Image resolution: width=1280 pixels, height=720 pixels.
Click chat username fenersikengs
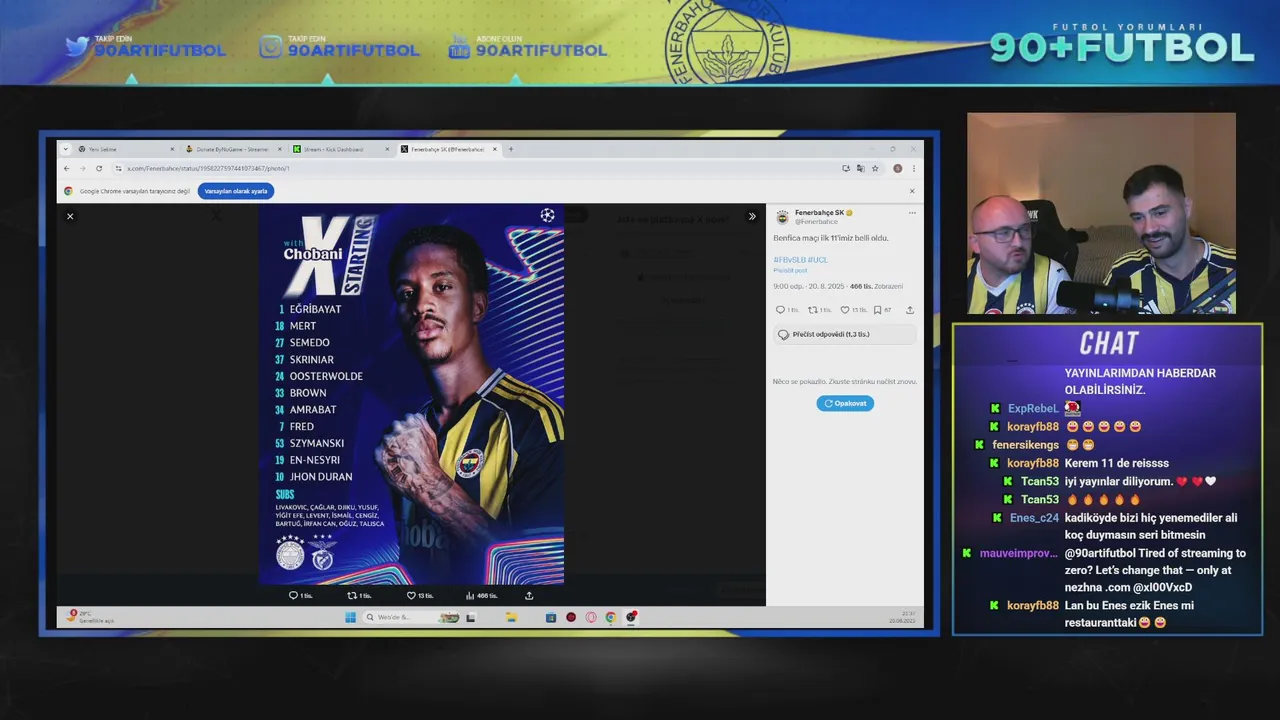(x=1025, y=445)
